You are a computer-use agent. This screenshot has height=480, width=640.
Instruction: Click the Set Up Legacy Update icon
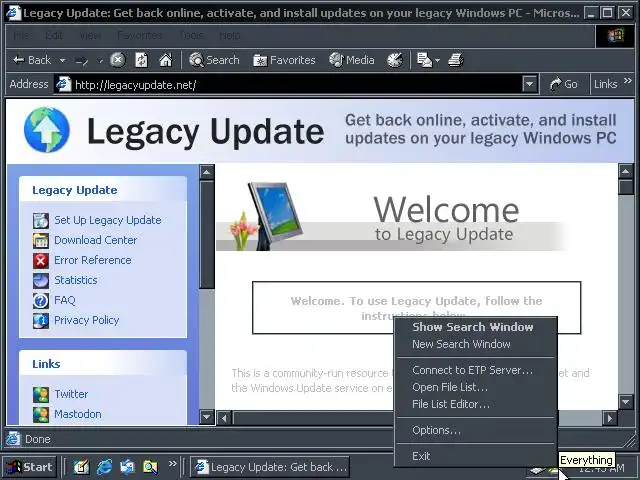point(41,220)
